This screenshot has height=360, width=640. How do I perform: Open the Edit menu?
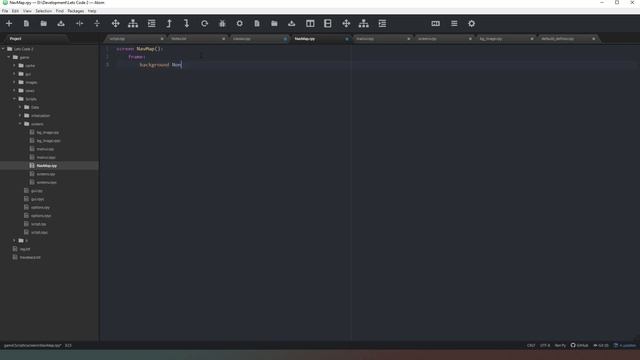15,11
